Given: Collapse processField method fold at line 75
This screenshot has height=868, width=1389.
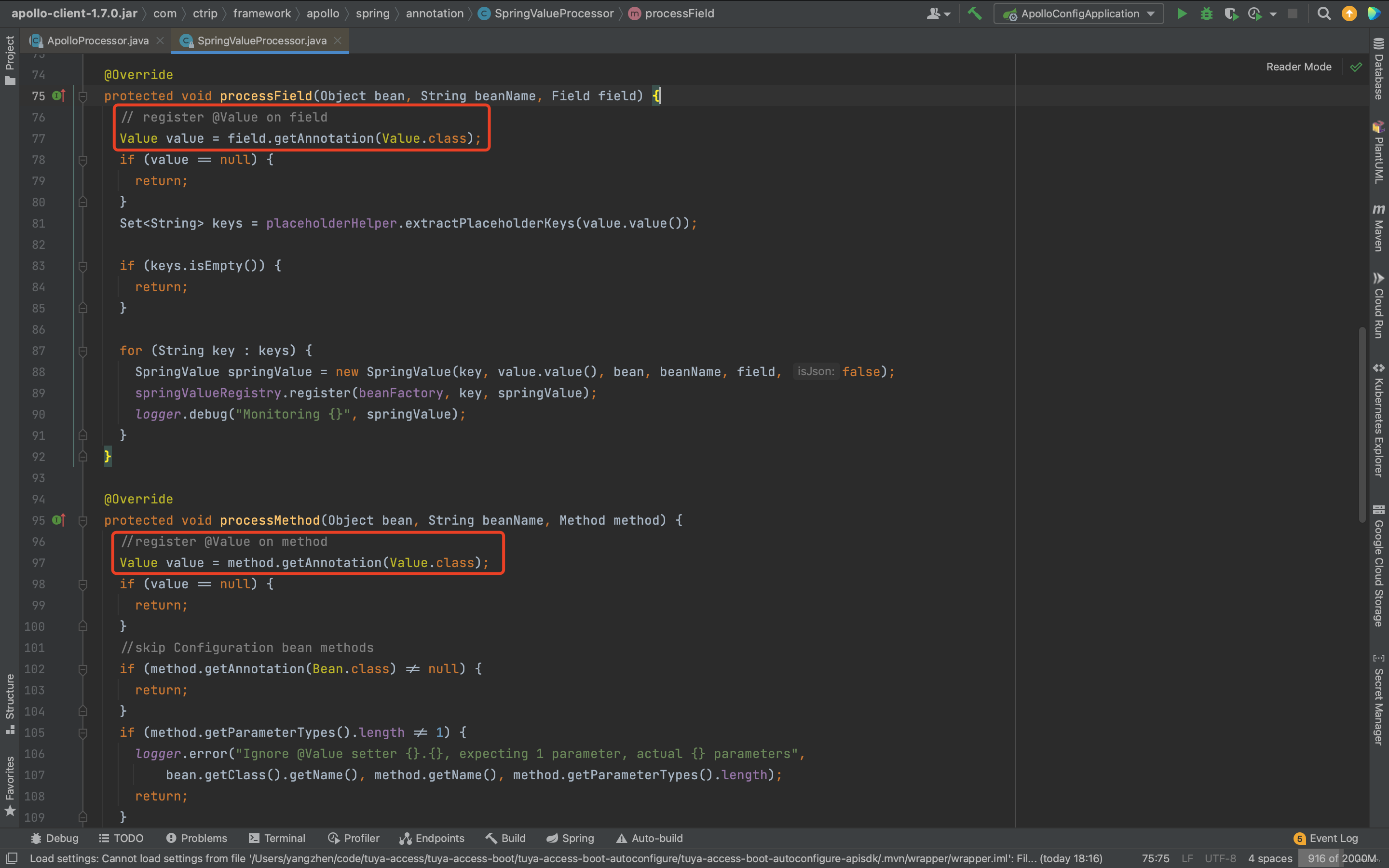Looking at the screenshot, I should coord(82,96).
